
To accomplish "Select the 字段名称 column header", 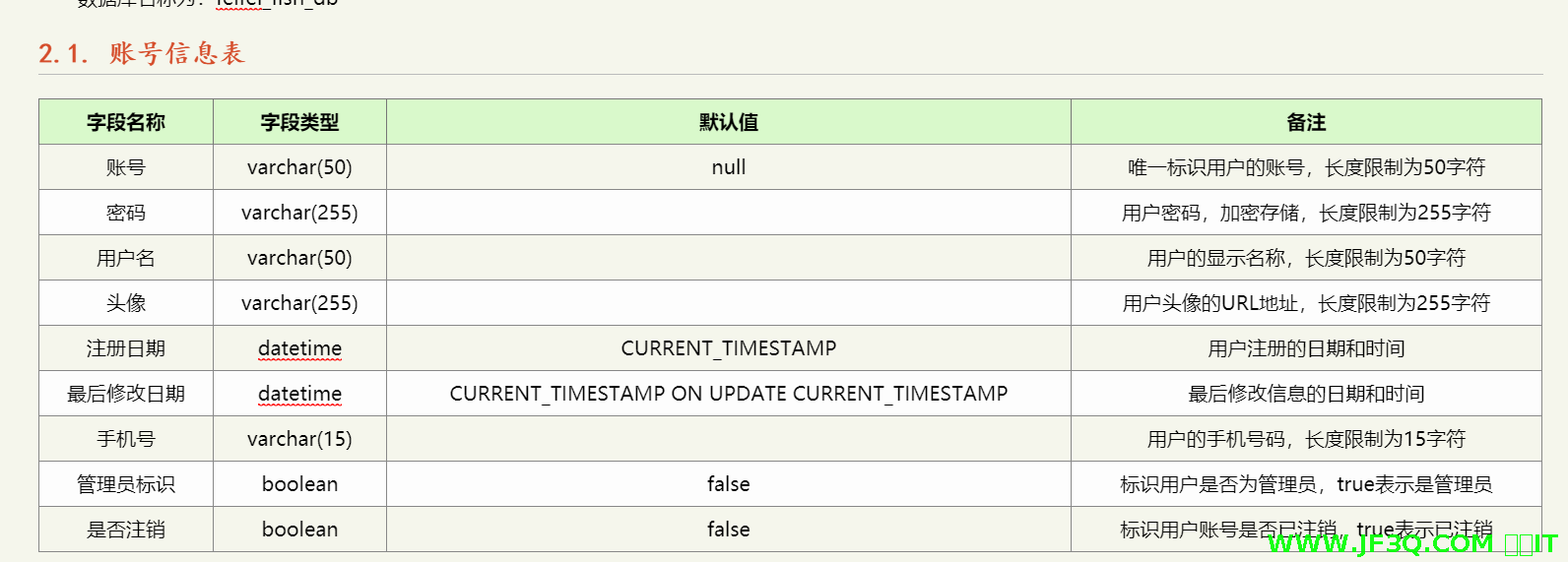I will 126,122.
